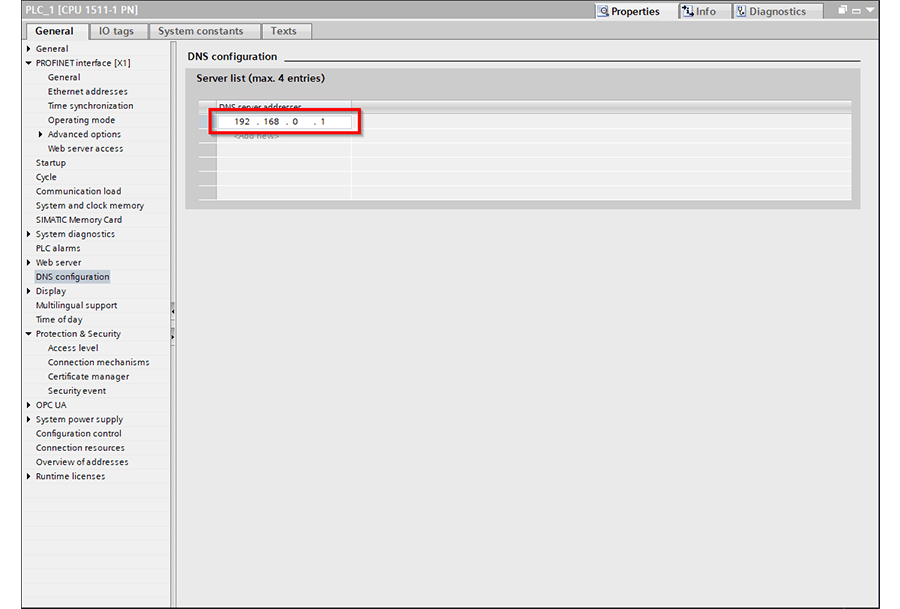Click the DNS server address 192.168.0.1 field
This screenshot has height=609, width=900.
click(x=284, y=122)
